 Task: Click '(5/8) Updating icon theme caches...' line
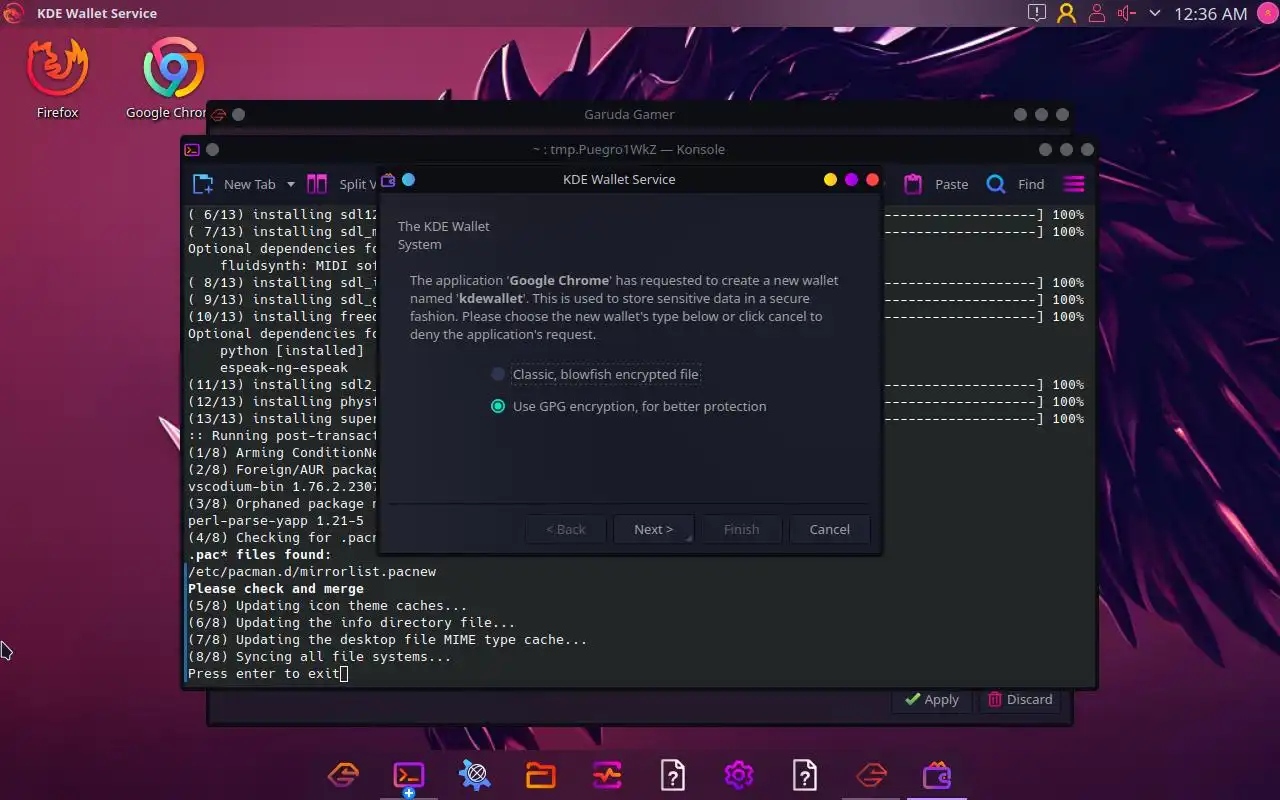pos(328,606)
